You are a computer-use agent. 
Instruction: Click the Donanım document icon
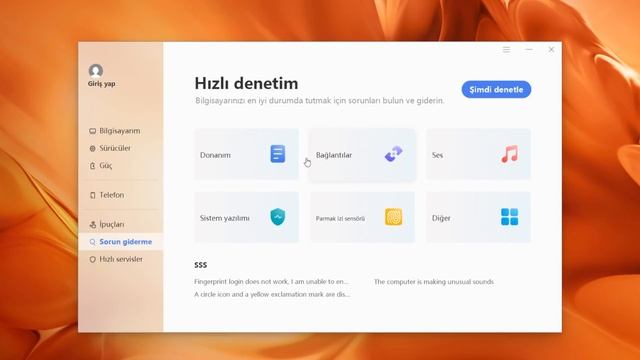pos(278,154)
